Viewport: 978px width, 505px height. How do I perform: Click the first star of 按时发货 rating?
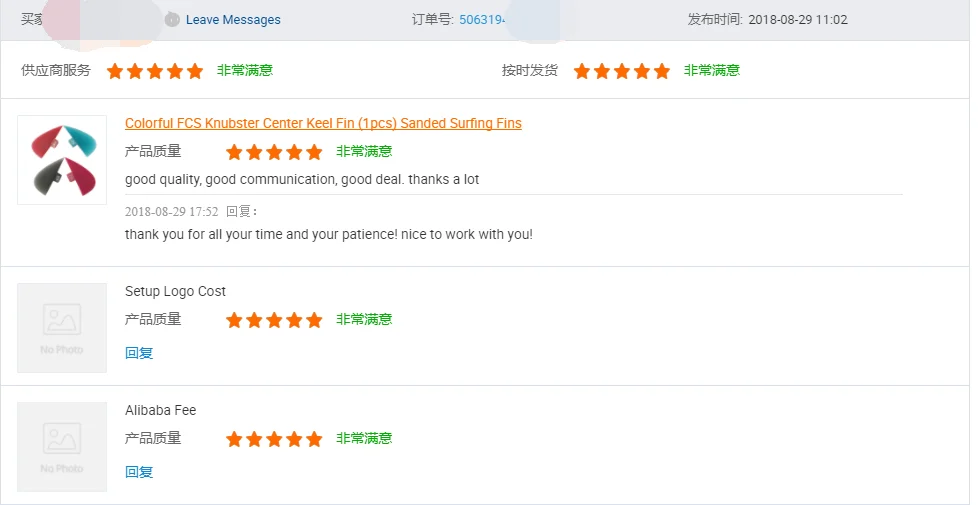582,71
